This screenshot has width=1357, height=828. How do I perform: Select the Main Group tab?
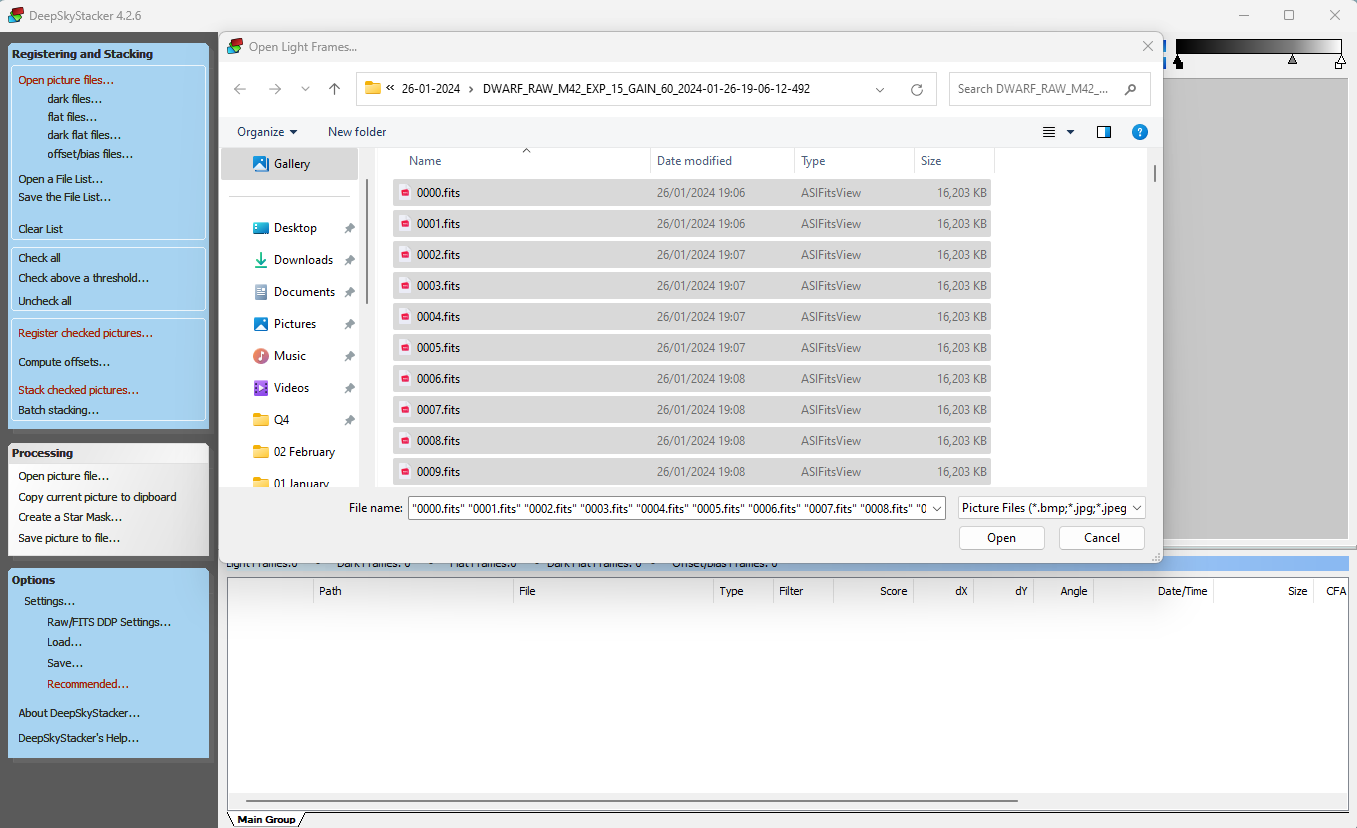[266, 819]
